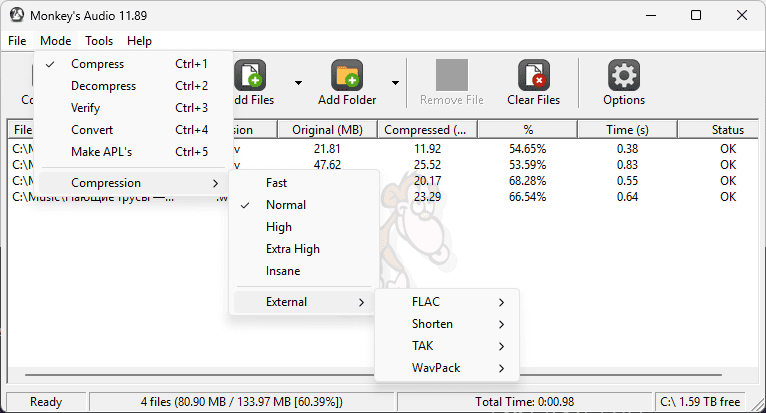Expand the Shorten submenu
The image size is (766, 413).
pyautogui.click(x=447, y=324)
